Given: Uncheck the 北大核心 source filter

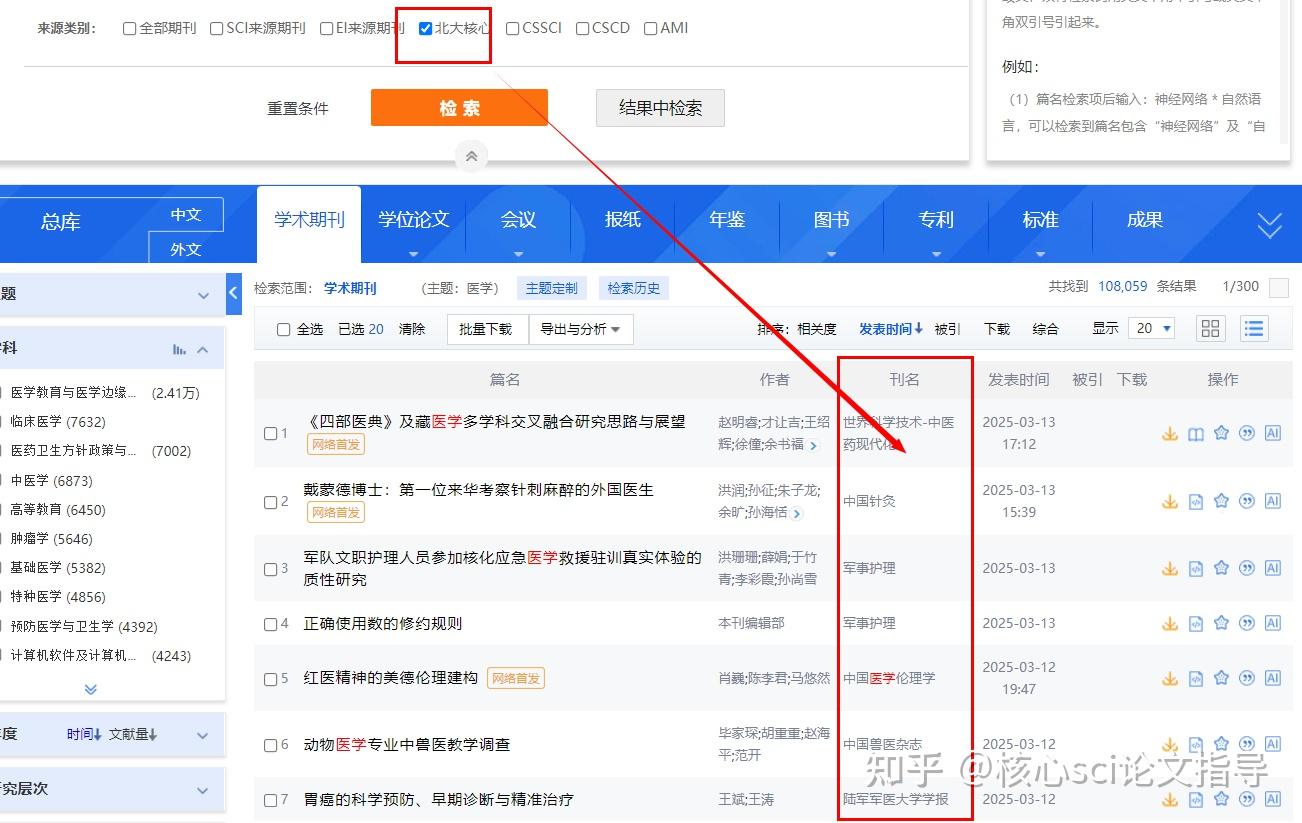Looking at the screenshot, I should coord(424,28).
